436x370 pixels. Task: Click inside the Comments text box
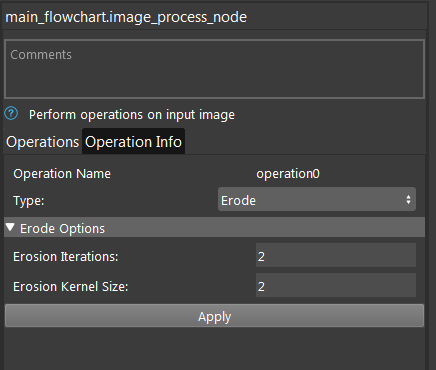(x=214, y=69)
